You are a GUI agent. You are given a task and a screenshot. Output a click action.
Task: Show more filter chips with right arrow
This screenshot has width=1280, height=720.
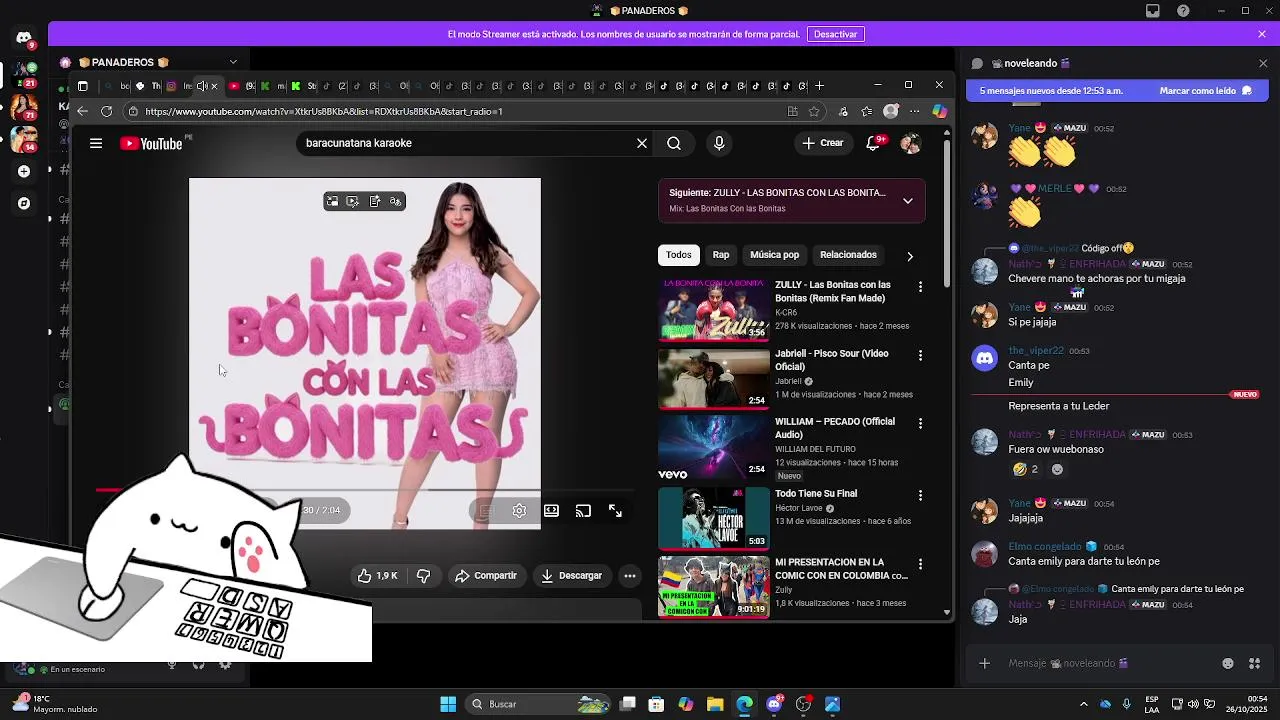pyautogui.click(x=909, y=256)
